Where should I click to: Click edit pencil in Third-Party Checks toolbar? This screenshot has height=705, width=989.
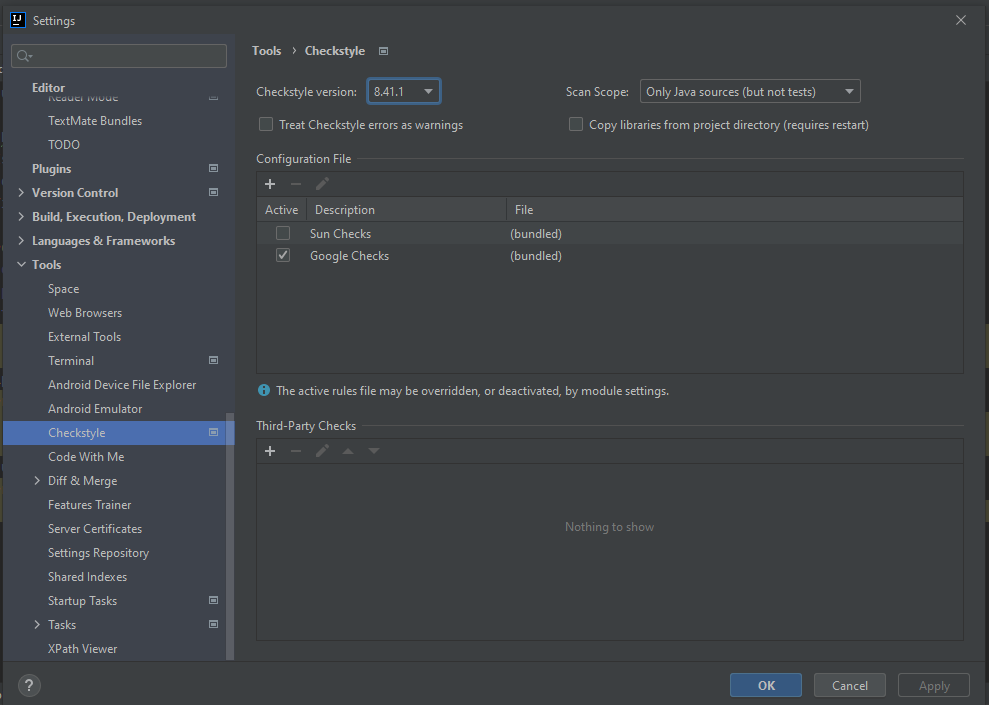coord(322,451)
